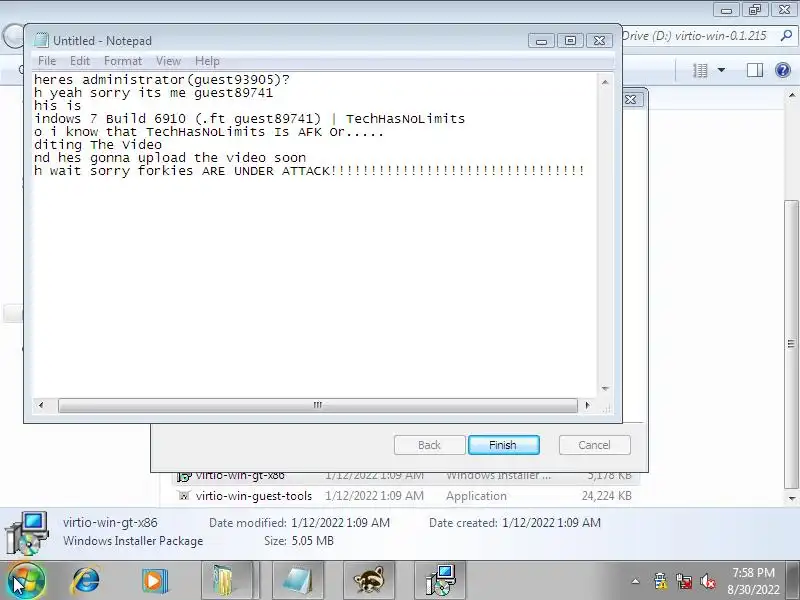This screenshot has width=800, height=600.
Task: Open Explorer Help question mark
Action: (x=783, y=70)
